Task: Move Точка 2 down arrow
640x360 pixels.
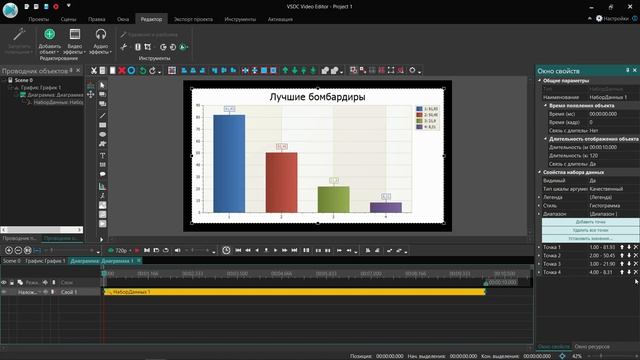Action: pyautogui.click(x=629, y=256)
